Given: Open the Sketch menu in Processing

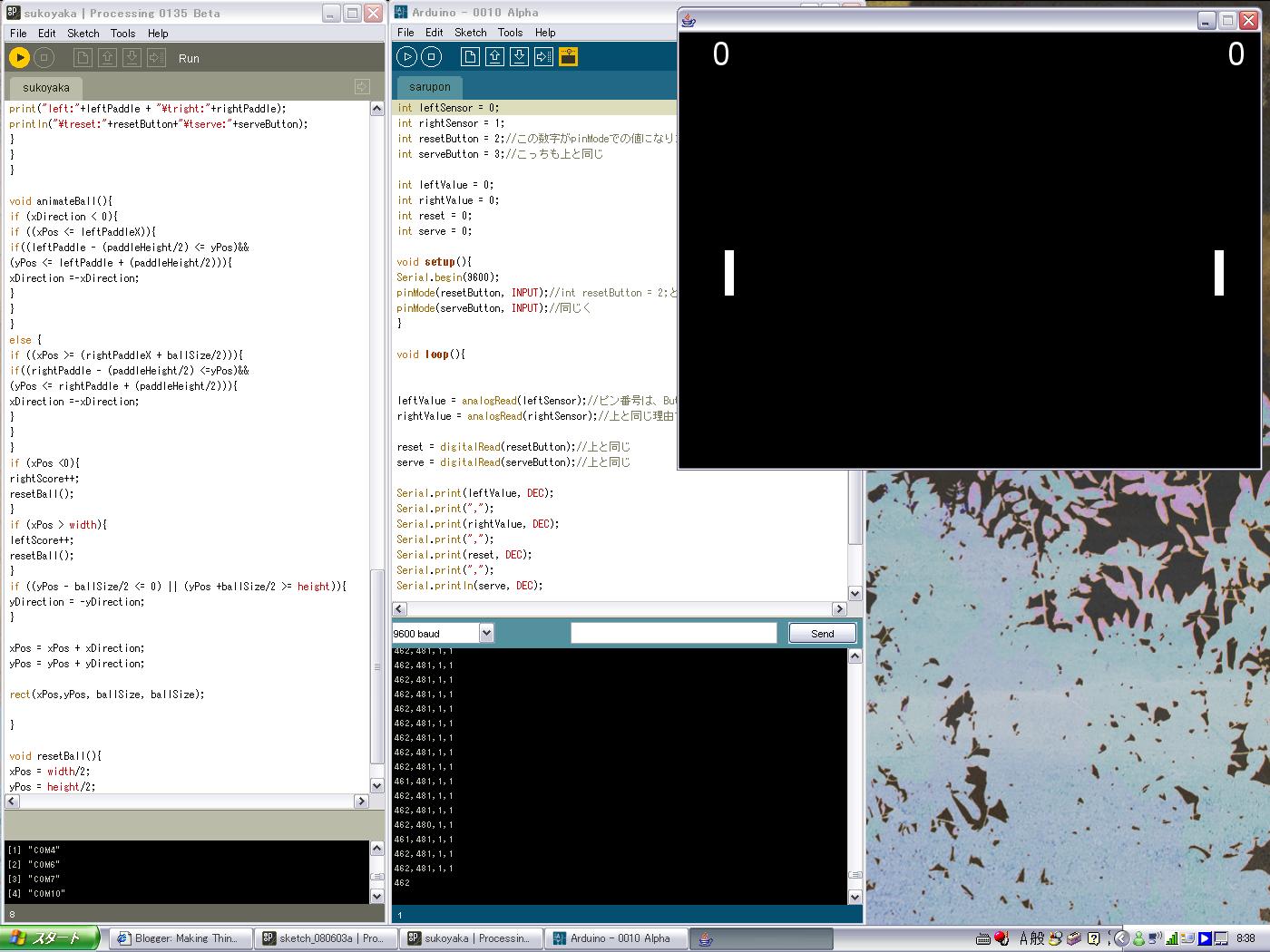Looking at the screenshot, I should click(83, 34).
